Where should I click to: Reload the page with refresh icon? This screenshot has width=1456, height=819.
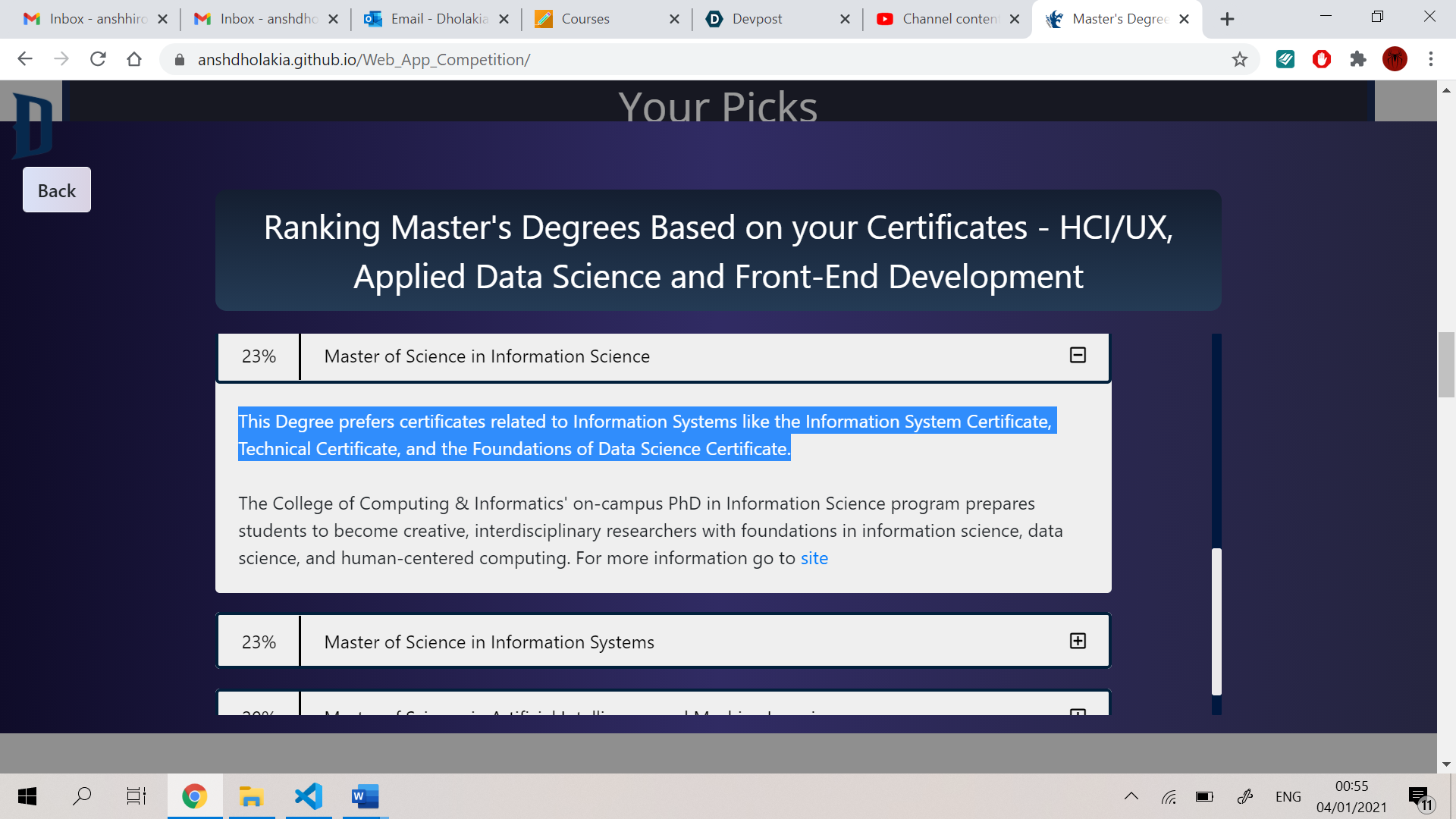click(98, 59)
